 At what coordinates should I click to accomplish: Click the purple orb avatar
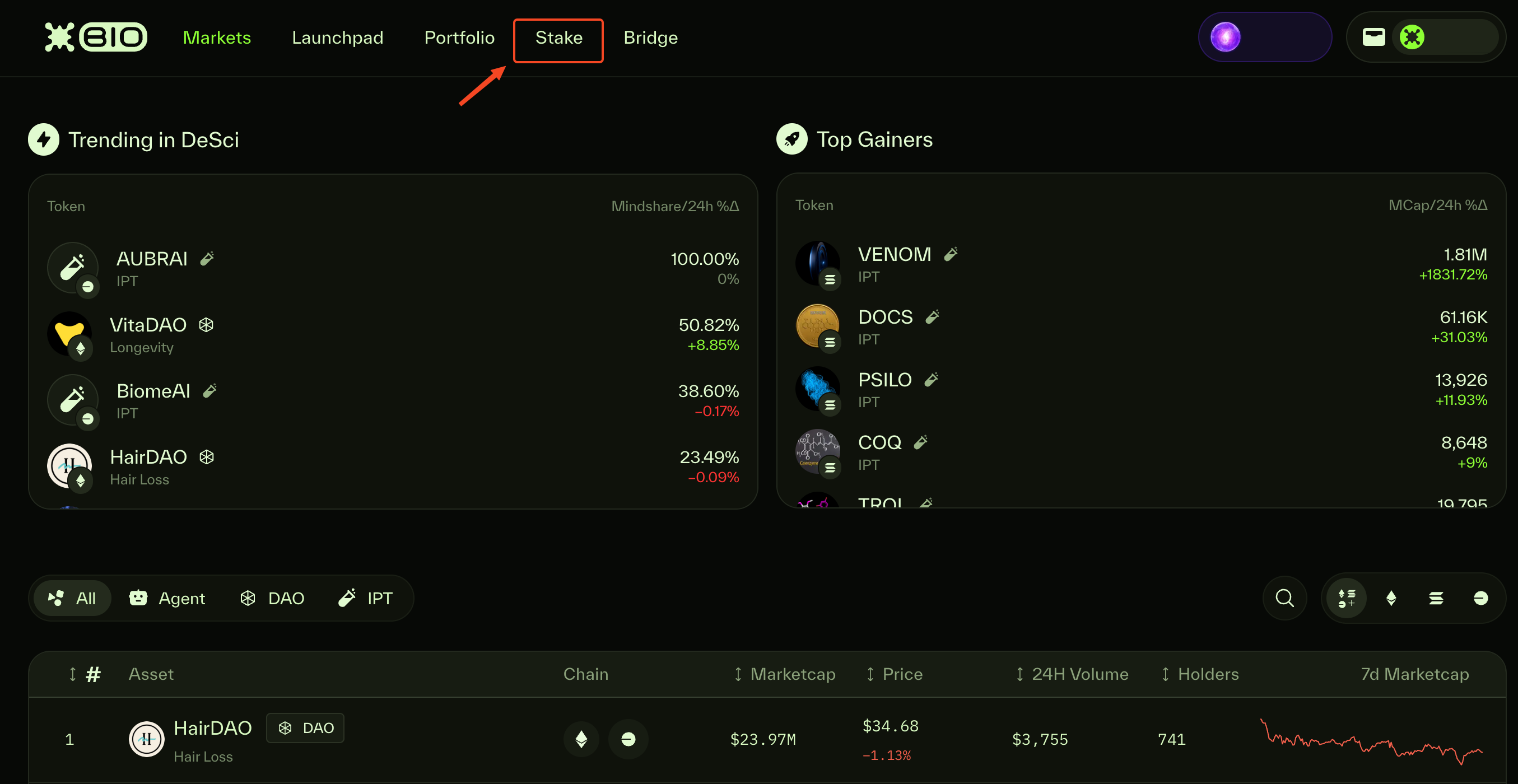click(1225, 37)
